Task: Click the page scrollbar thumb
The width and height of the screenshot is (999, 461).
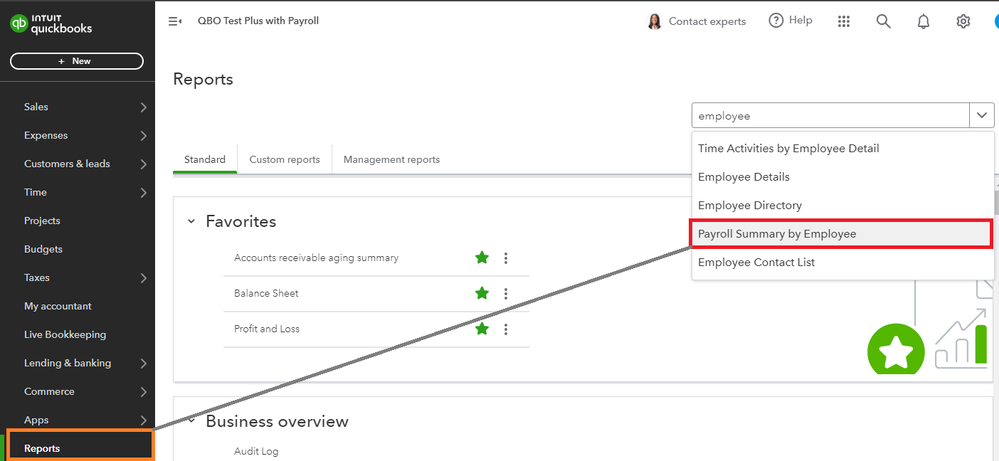Action: click(x=996, y=202)
